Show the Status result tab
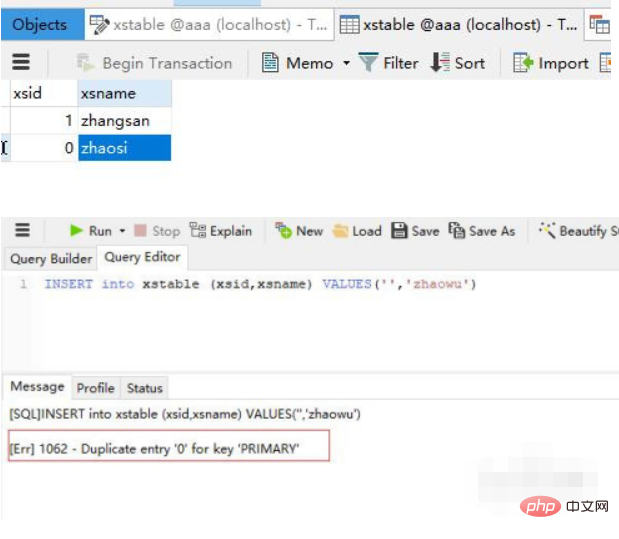Screen dimensions: 619x539 144,388
